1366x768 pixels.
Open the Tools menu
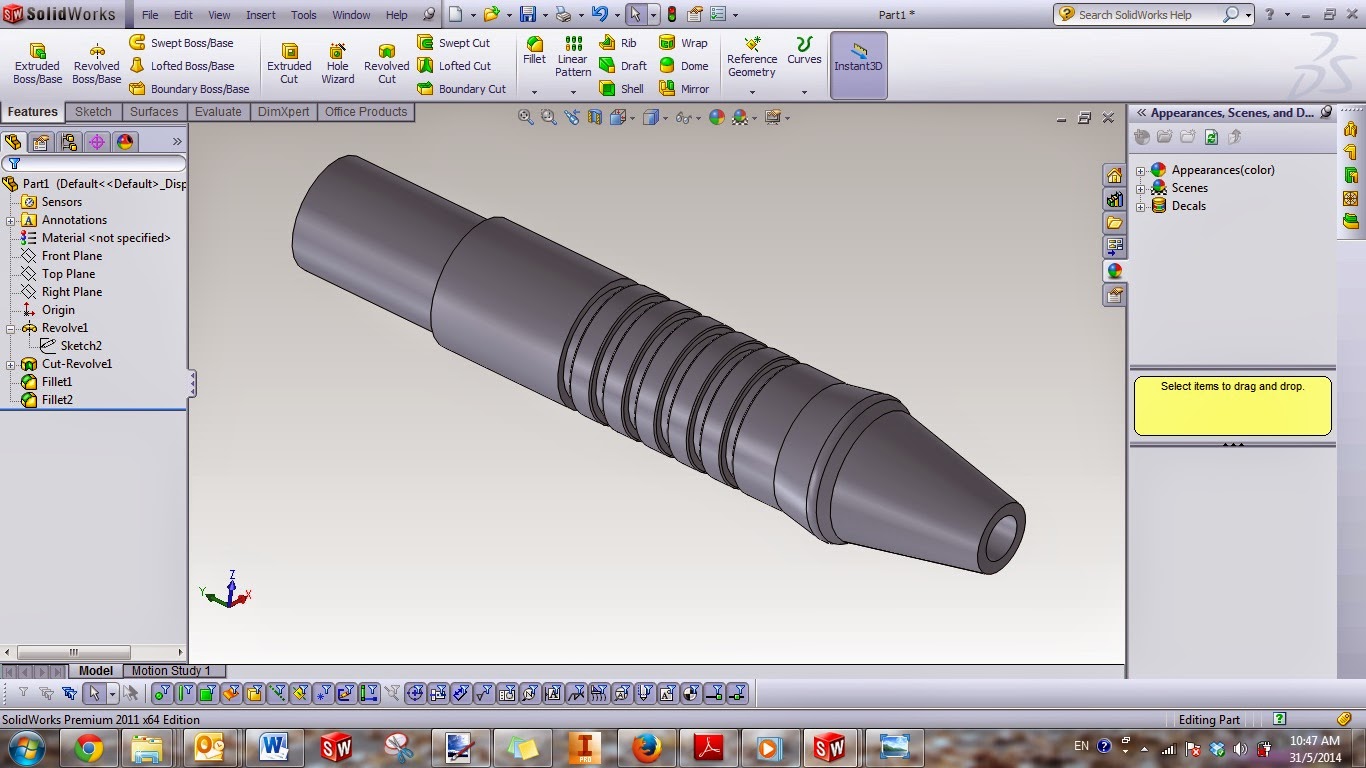pyautogui.click(x=304, y=15)
